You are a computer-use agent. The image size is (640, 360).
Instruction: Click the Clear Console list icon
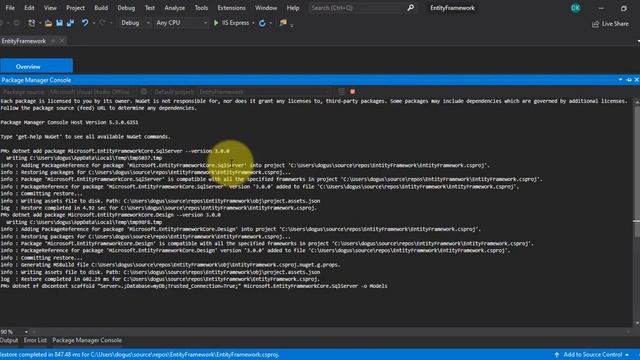(341, 92)
